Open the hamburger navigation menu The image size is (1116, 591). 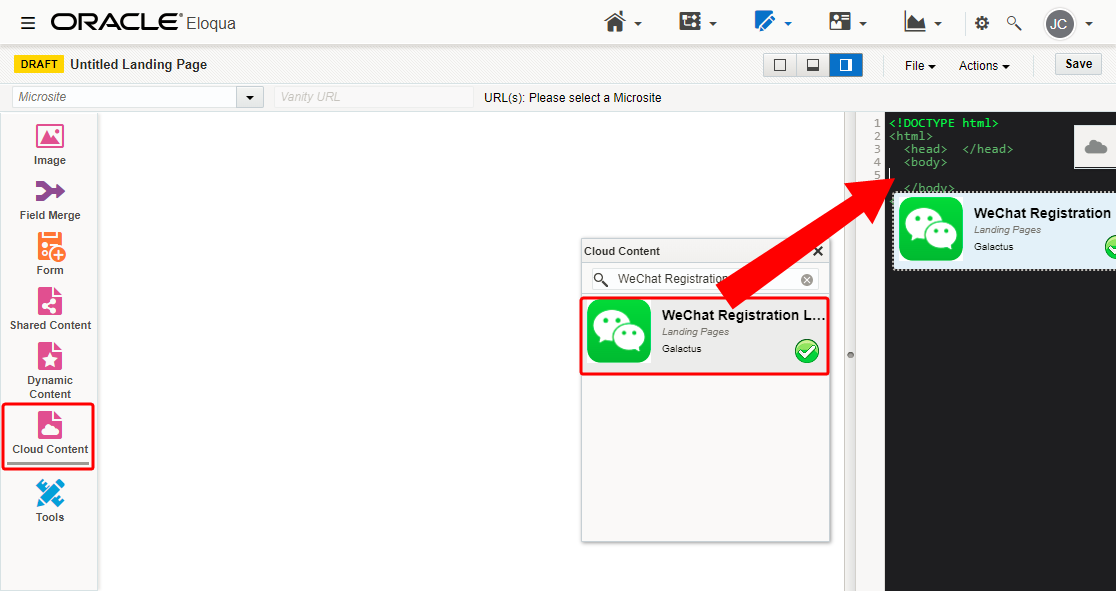(x=28, y=23)
